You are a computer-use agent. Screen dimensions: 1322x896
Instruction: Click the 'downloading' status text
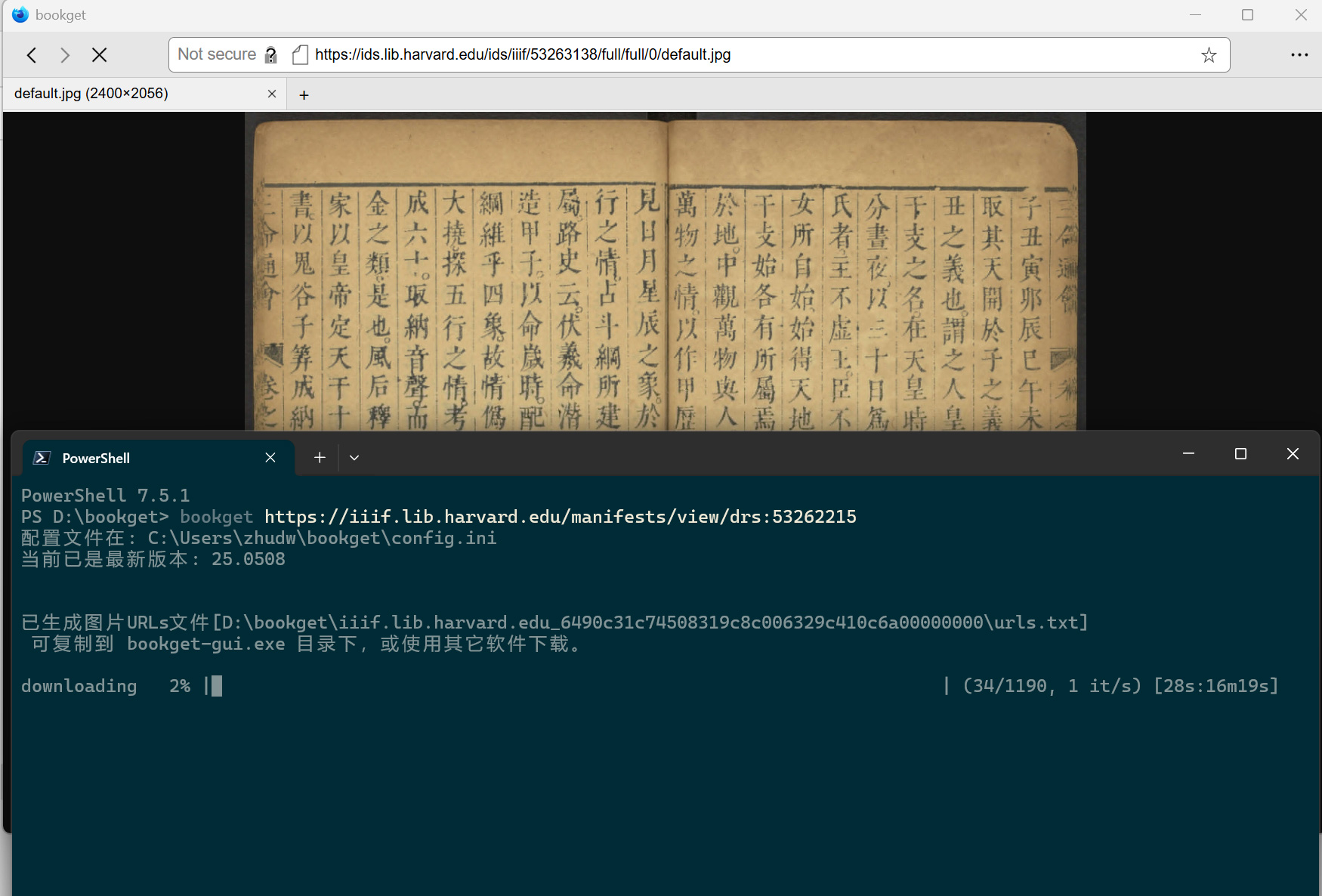(79, 686)
